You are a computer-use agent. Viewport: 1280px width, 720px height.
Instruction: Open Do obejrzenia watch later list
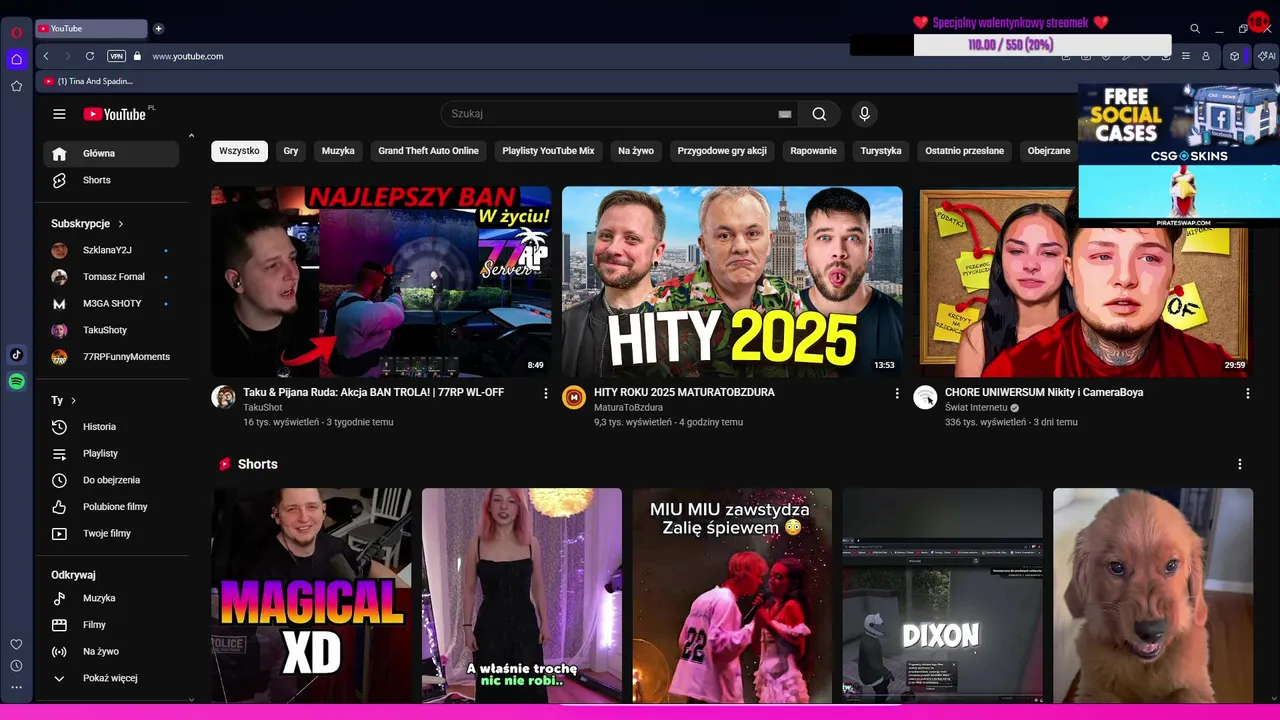111,480
